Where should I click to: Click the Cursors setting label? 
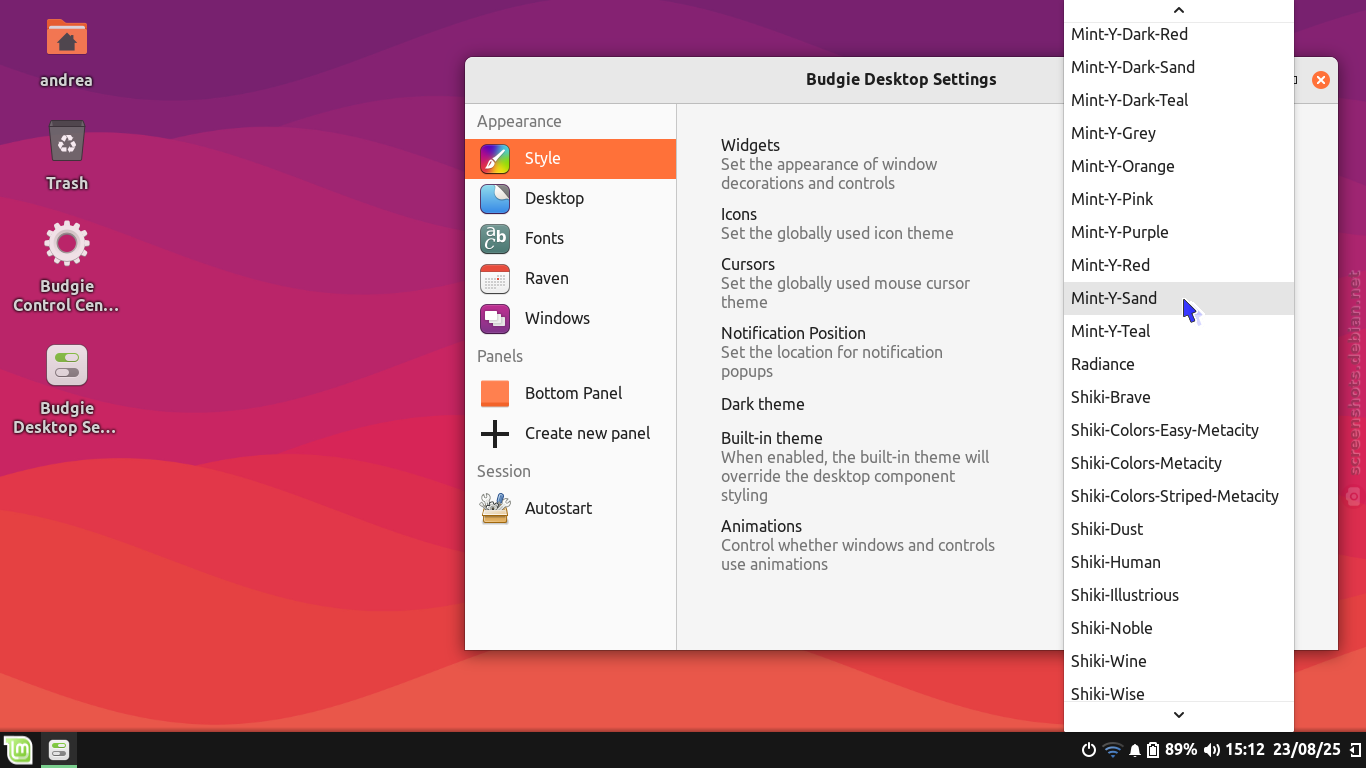point(748,264)
